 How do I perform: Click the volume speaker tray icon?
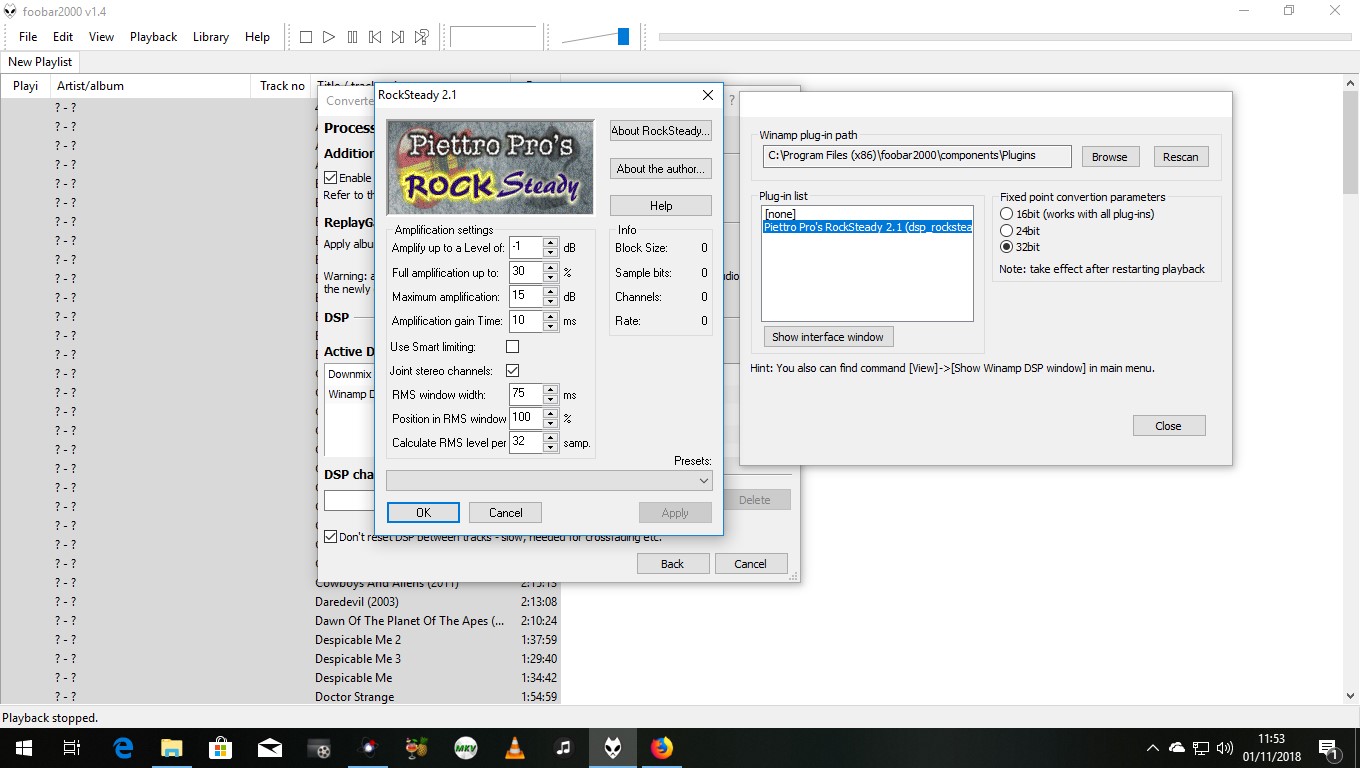point(1226,747)
